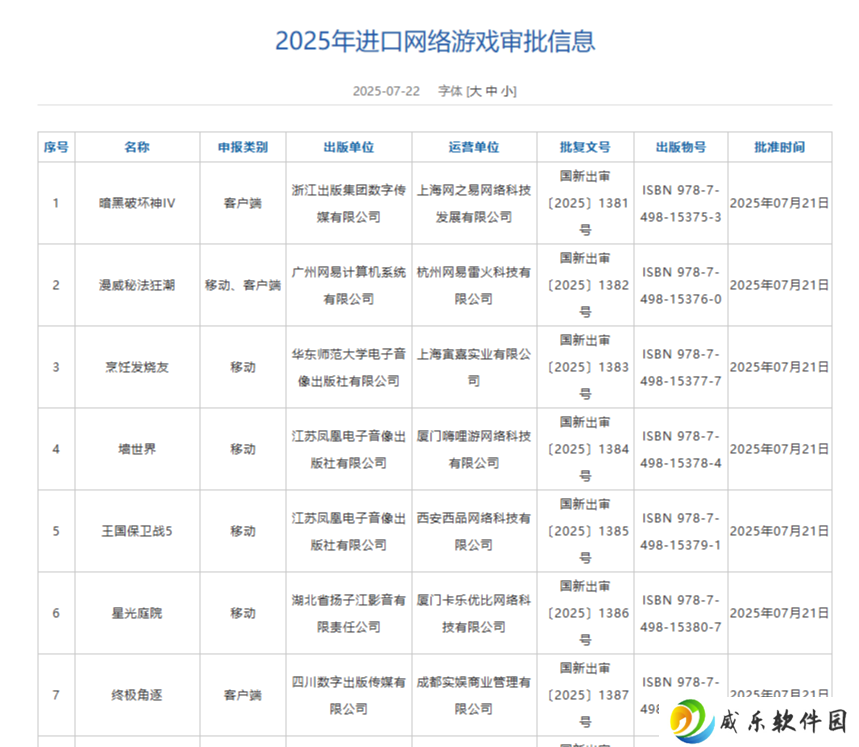Select medium font size 中
Image resolution: width=859 pixels, height=747 pixels.
click(491, 91)
